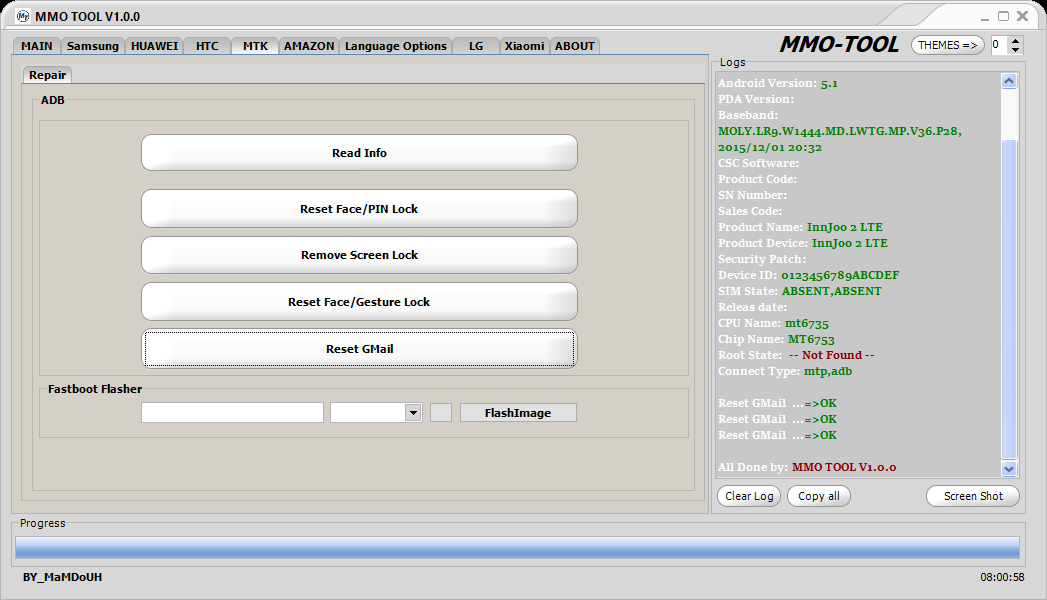Click the Logs vertical scrollbar thumb

(1009, 300)
